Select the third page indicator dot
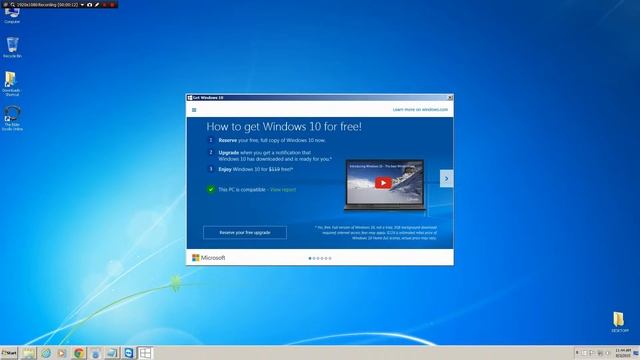Screen dimensions: 640x360 coord(318,258)
